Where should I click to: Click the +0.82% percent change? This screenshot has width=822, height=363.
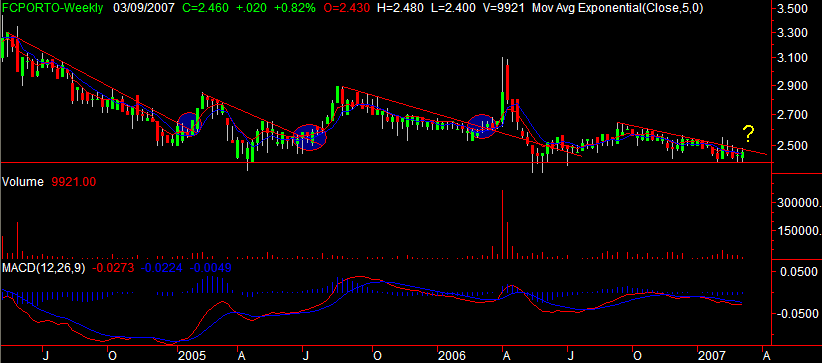(x=296, y=8)
